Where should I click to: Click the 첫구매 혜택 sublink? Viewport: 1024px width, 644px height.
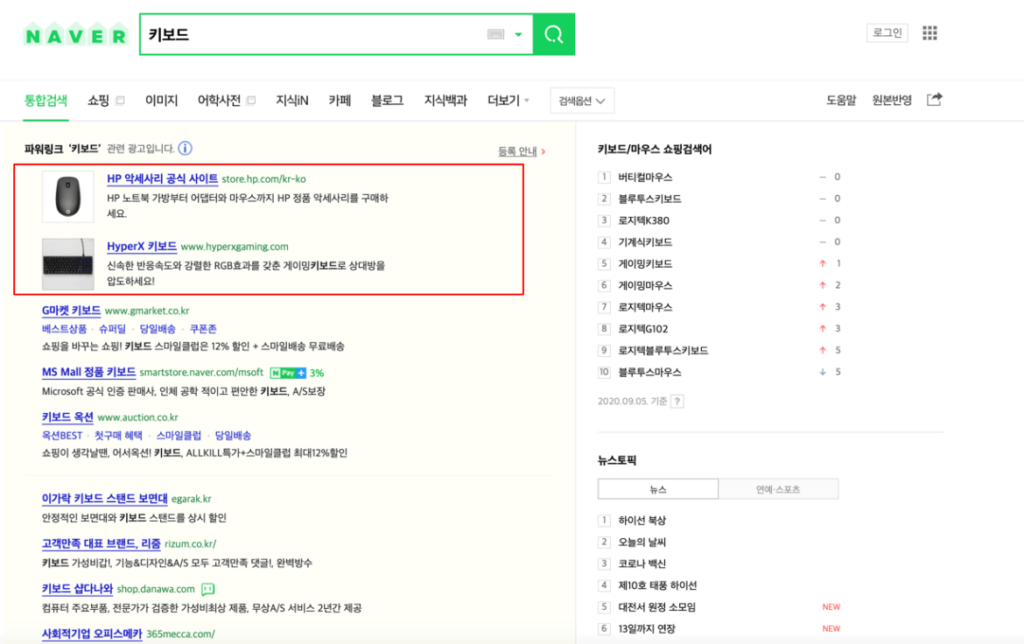tap(118, 435)
